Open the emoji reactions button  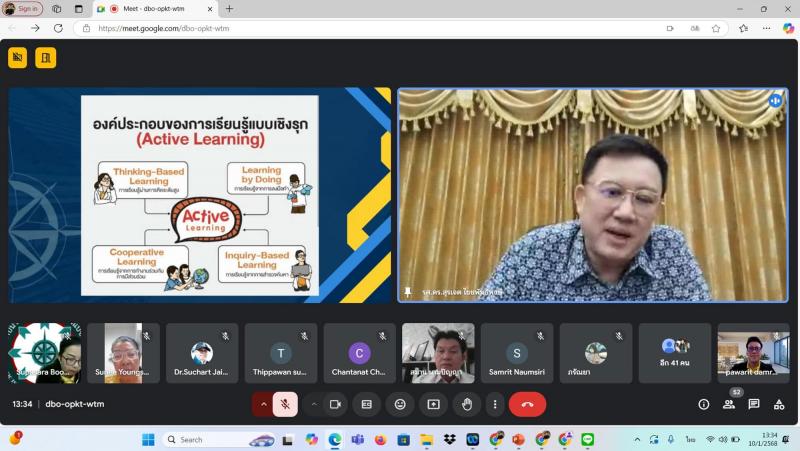click(400, 405)
